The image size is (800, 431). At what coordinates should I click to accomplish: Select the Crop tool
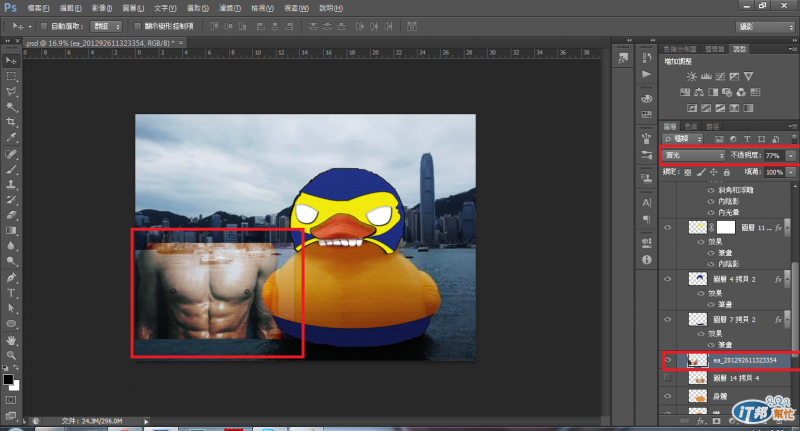(11, 122)
